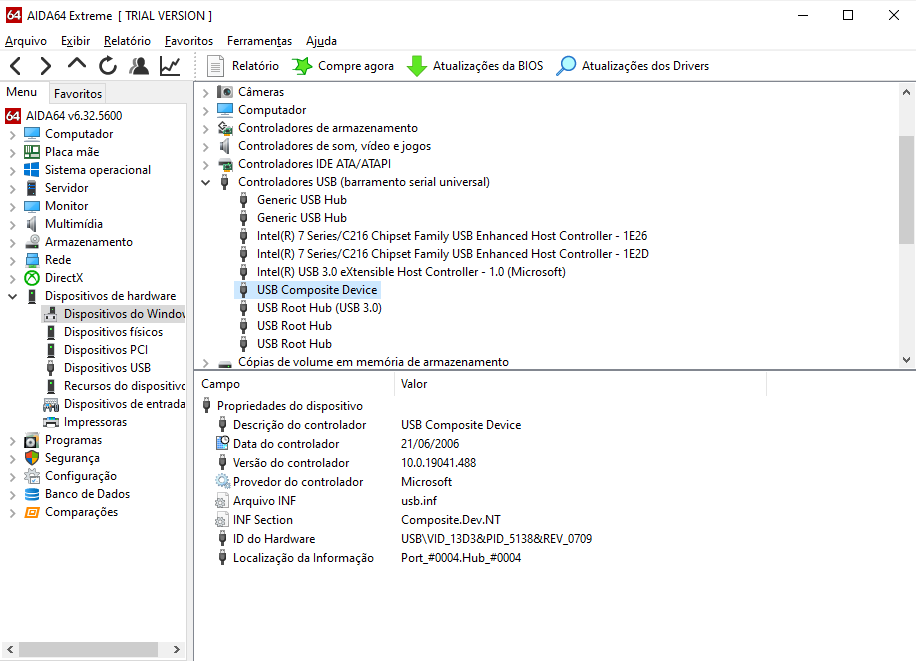Refresh the view with the circular arrow icon
The image size is (916, 661).
point(108,66)
